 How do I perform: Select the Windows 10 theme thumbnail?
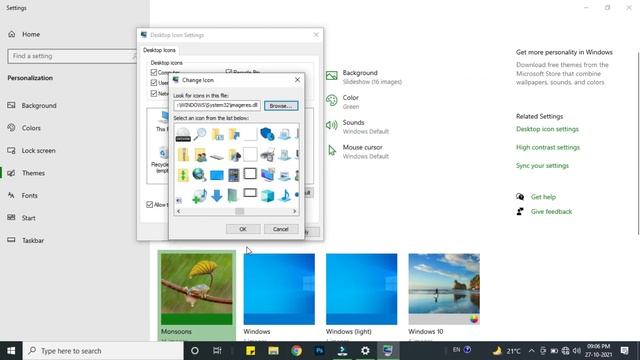click(444, 289)
